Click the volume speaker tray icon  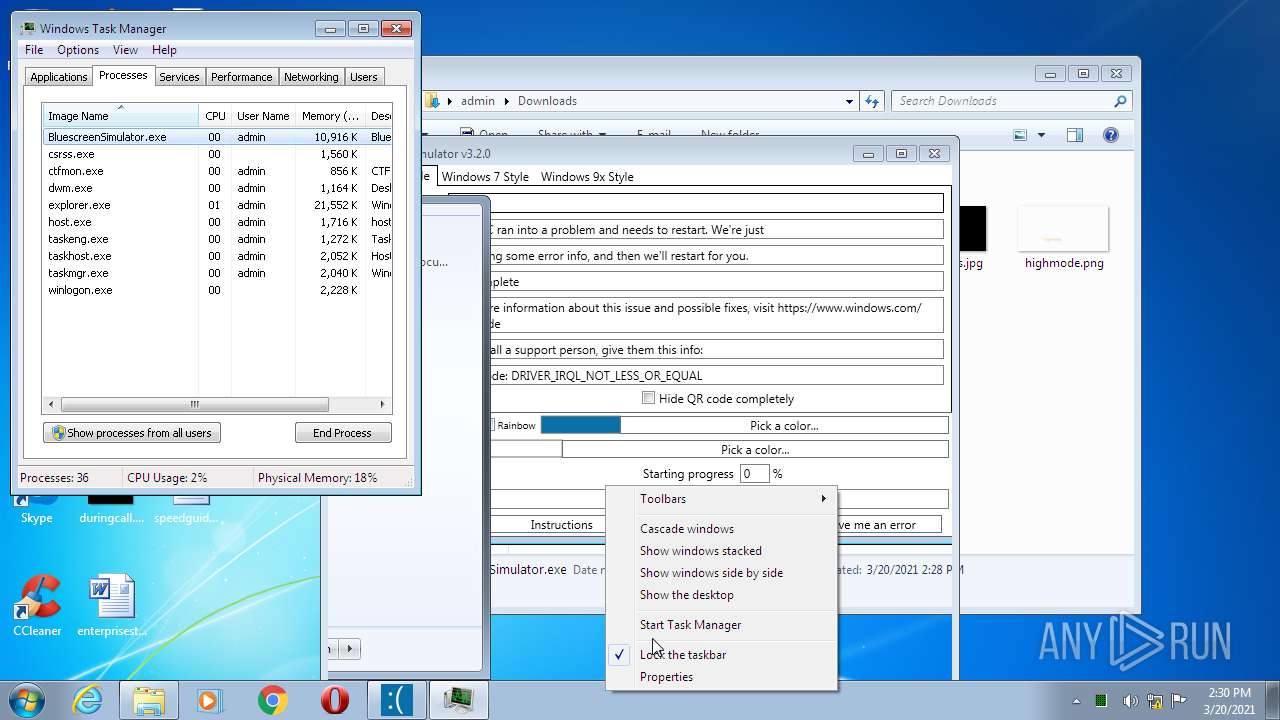click(x=1130, y=701)
